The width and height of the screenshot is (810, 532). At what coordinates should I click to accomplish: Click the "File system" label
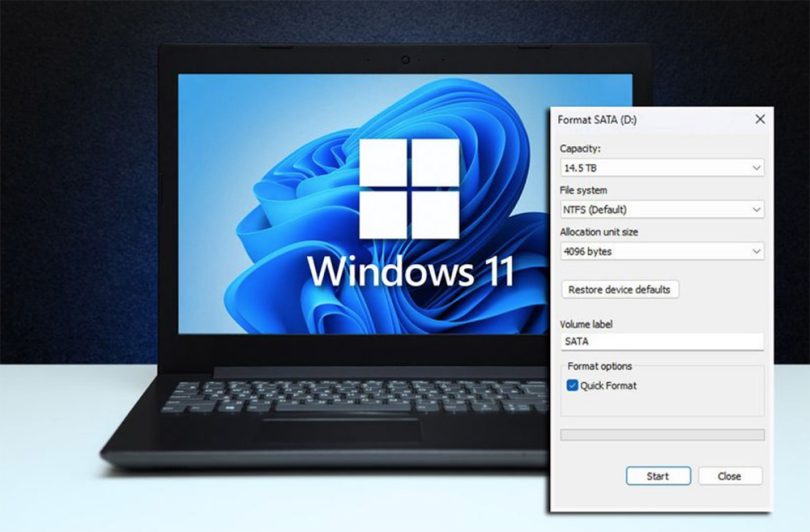click(x=583, y=190)
